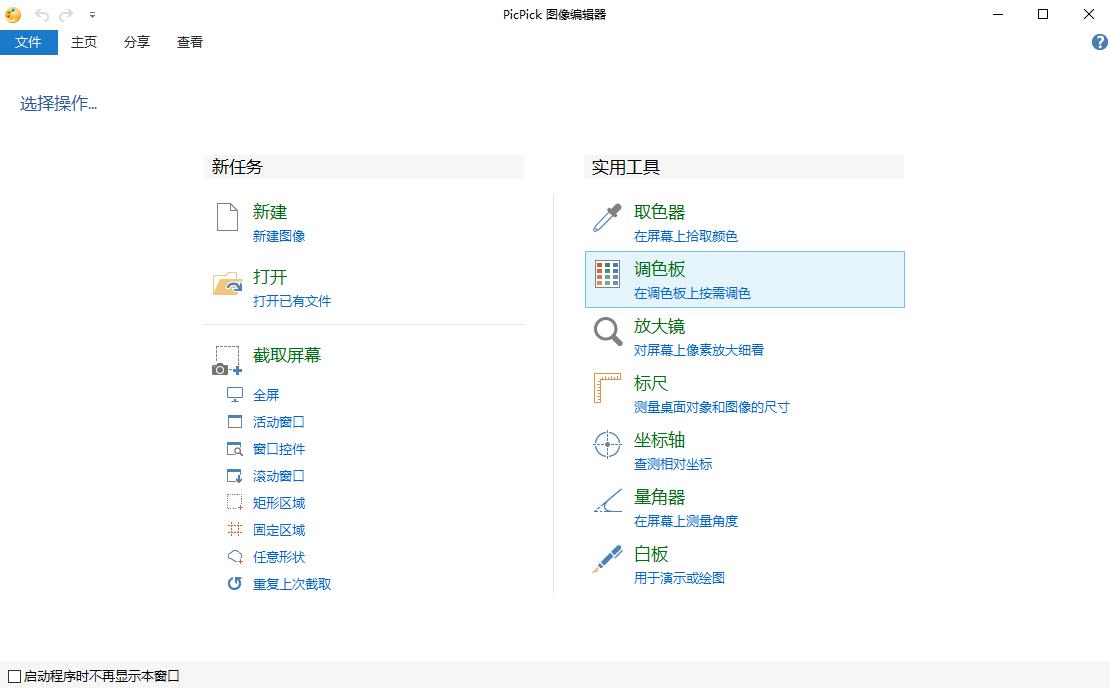Image resolution: width=1110 pixels, height=688 pixels.
Task: Open the 分享 menu
Action: (136, 42)
